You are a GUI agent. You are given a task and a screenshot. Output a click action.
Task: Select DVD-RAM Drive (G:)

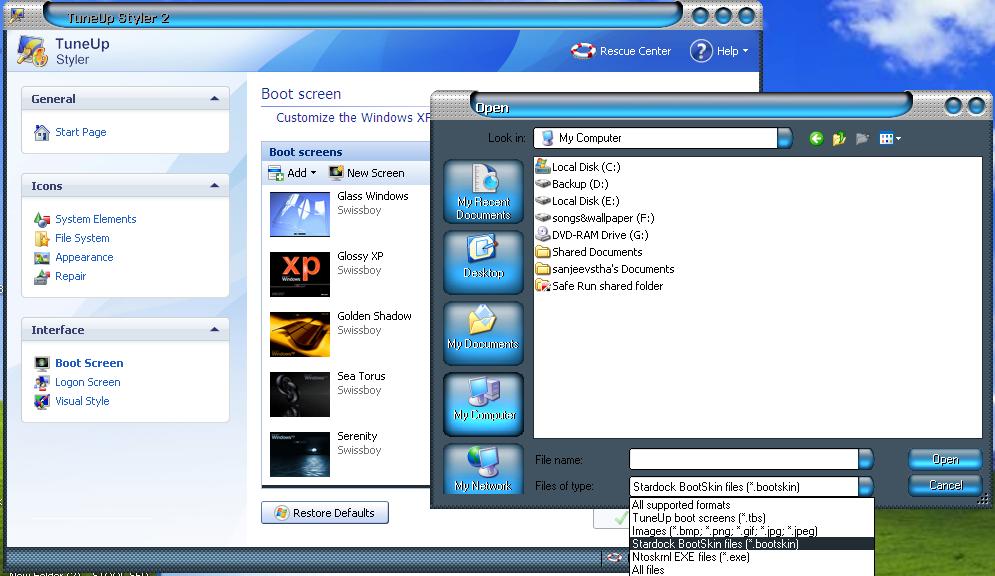coord(591,235)
